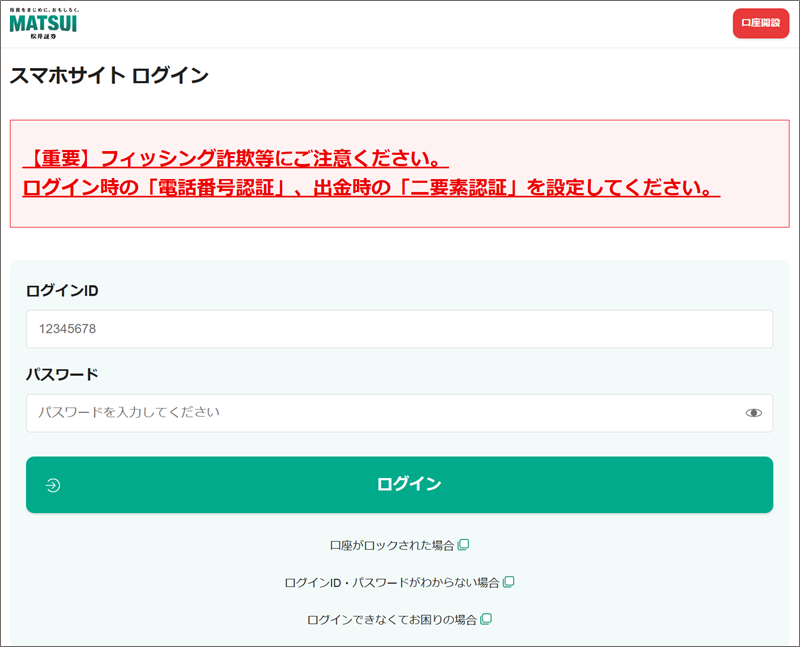Open the ログインできなくてお困りの場合 link
Viewport: 800px width, 647px height.
(391, 619)
